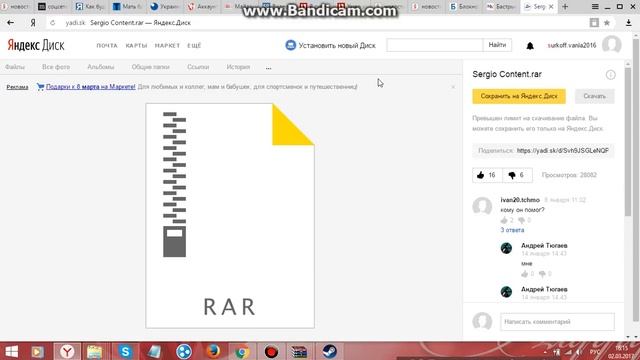Open the ПОЧТА service link
Screen dimensions: 640x360
(x=107, y=46)
